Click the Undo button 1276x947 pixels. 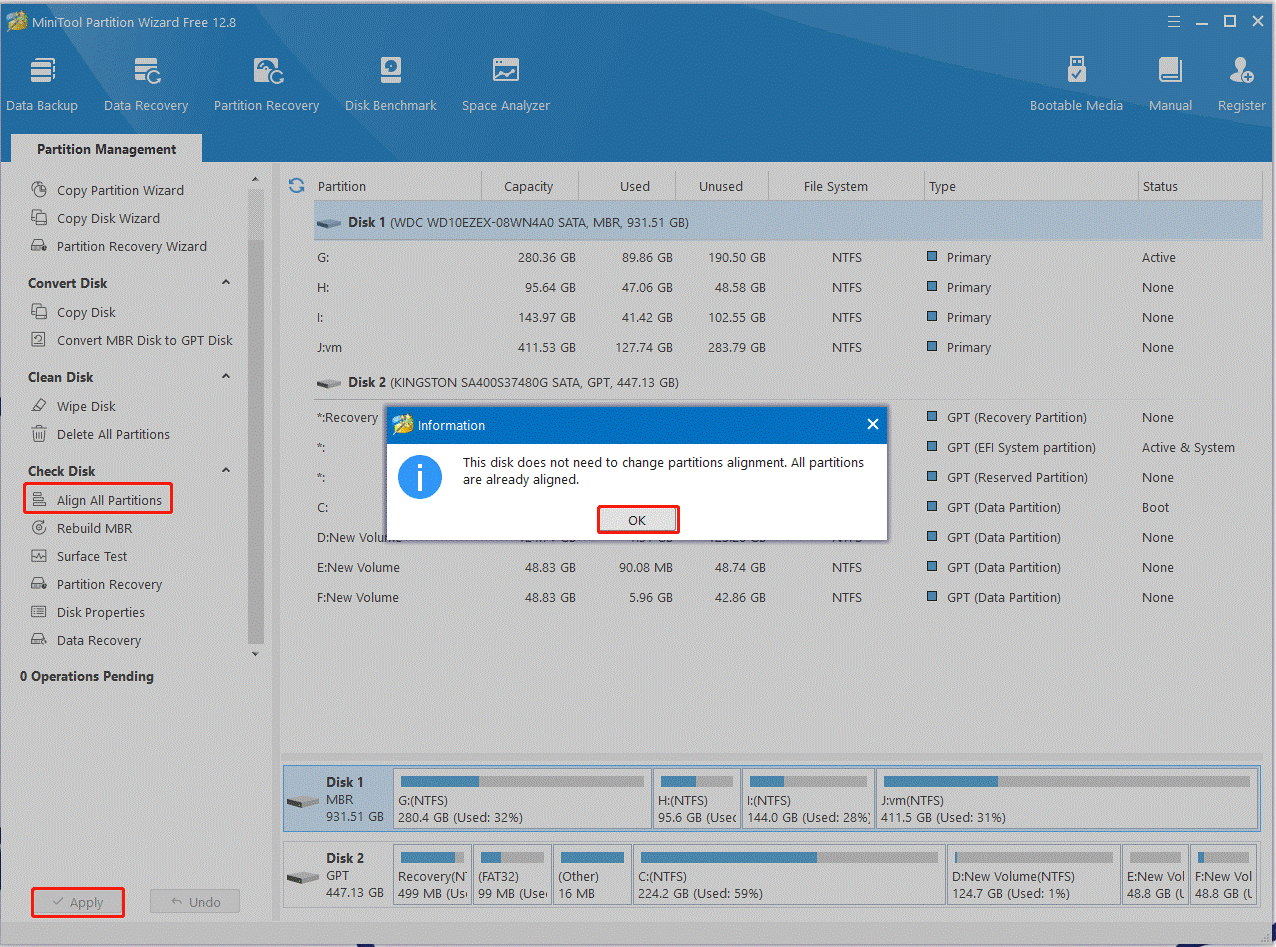pyautogui.click(x=195, y=902)
